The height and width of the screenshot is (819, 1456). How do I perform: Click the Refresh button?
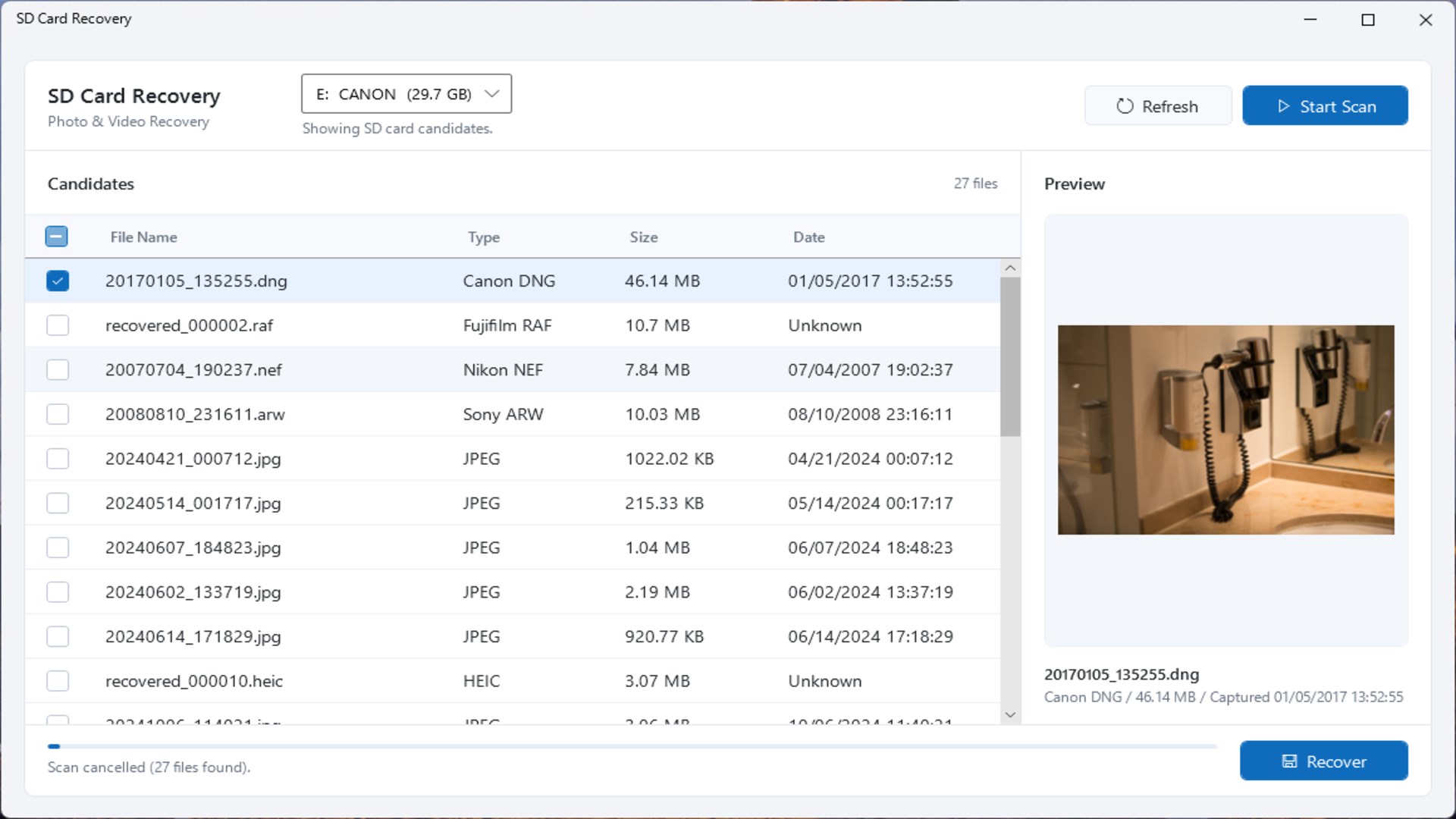coord(1158,106)
